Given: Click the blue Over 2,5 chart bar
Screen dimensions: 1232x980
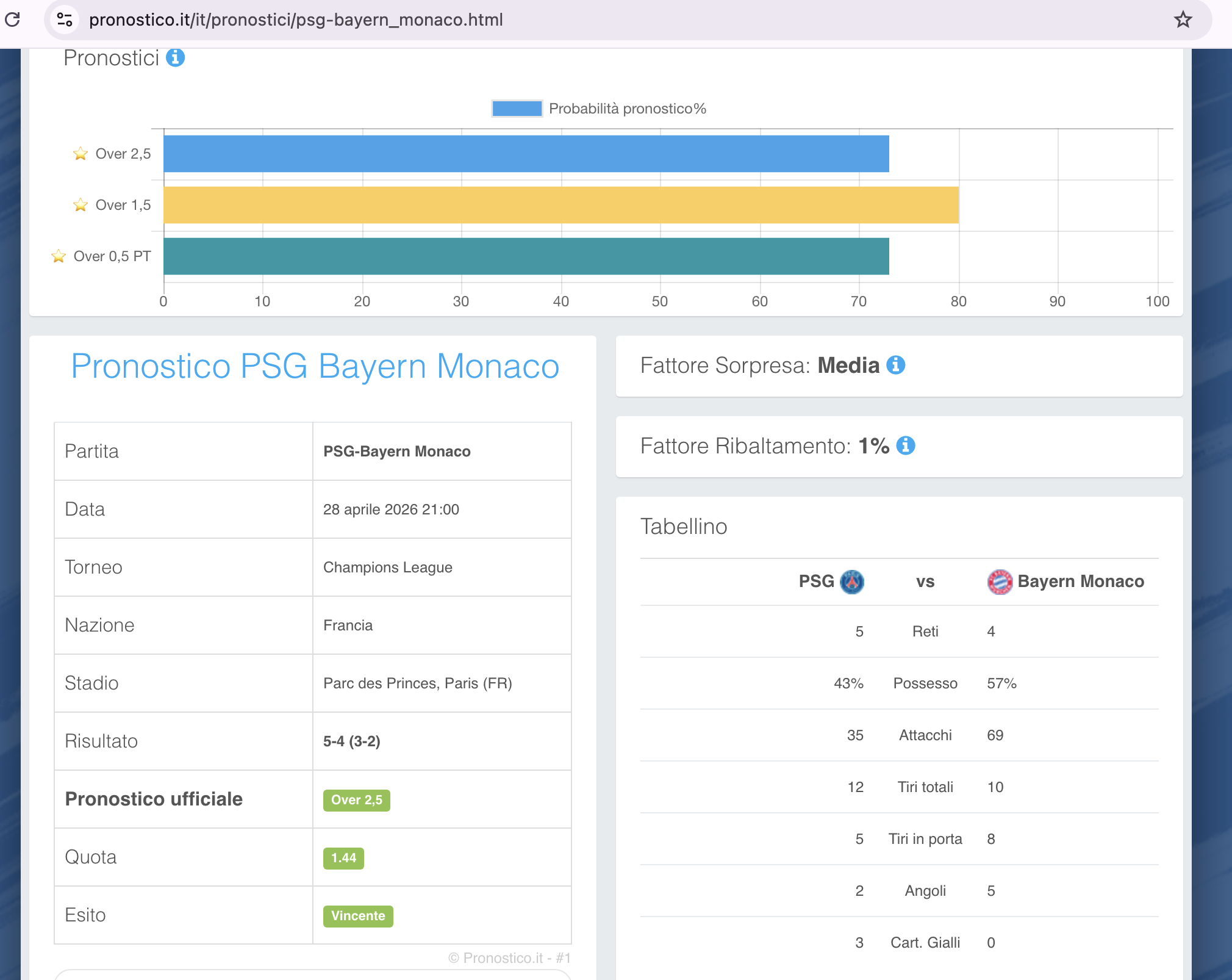Looking at the screenshot, I should tap(526, 154).
